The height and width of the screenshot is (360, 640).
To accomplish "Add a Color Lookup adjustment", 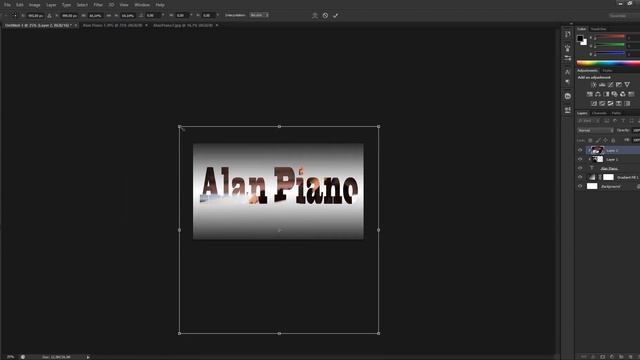I will [x=631, y=94].
